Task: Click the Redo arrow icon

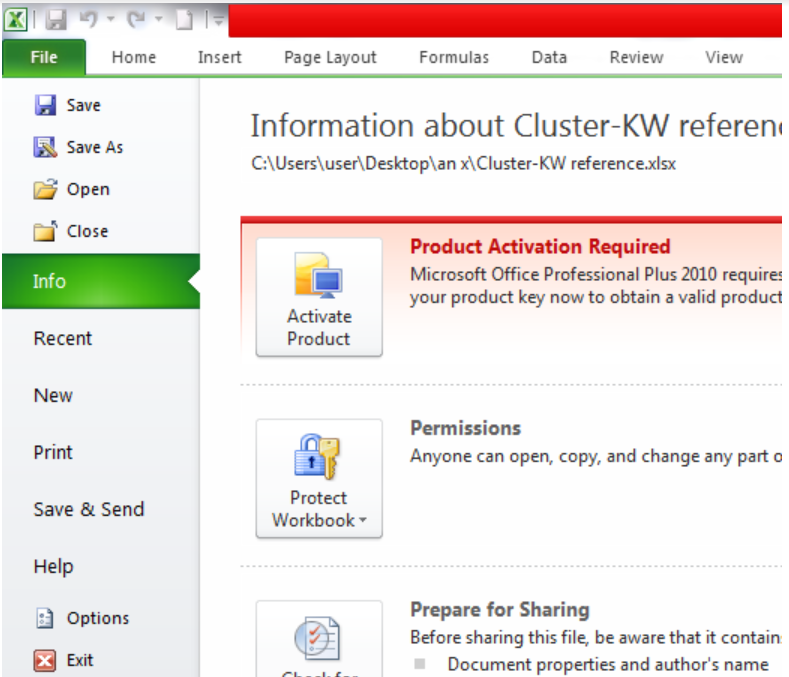Action: (x=136, y=20)
